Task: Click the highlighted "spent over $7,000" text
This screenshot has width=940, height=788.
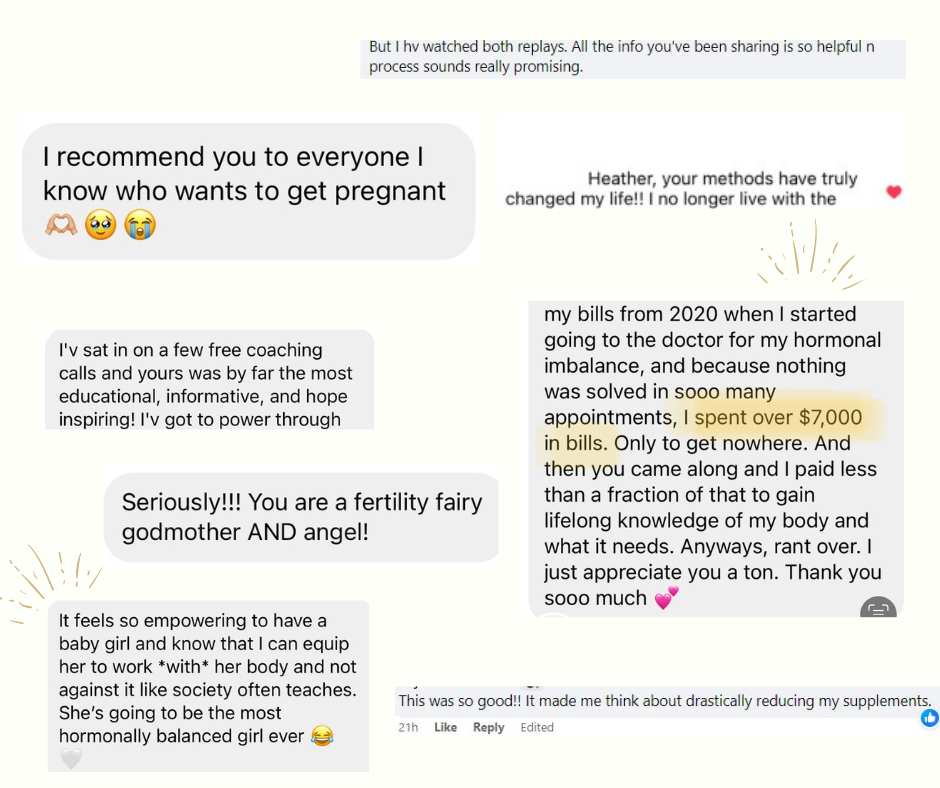Action: click(777, 417)
